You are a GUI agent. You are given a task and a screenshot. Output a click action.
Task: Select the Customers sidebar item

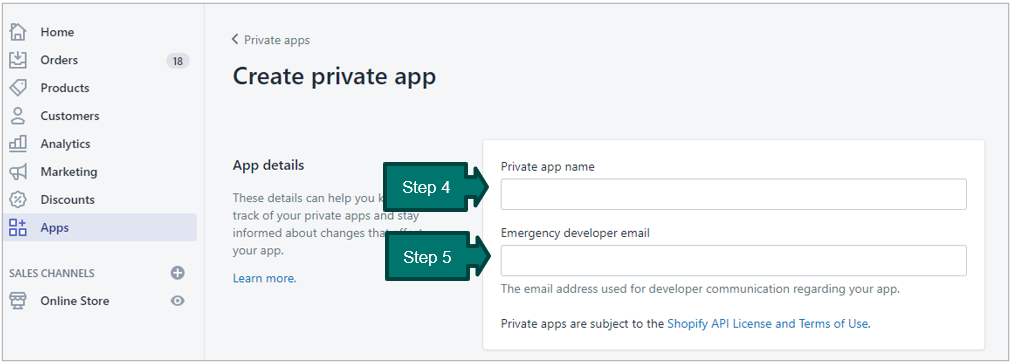point(99,116)
